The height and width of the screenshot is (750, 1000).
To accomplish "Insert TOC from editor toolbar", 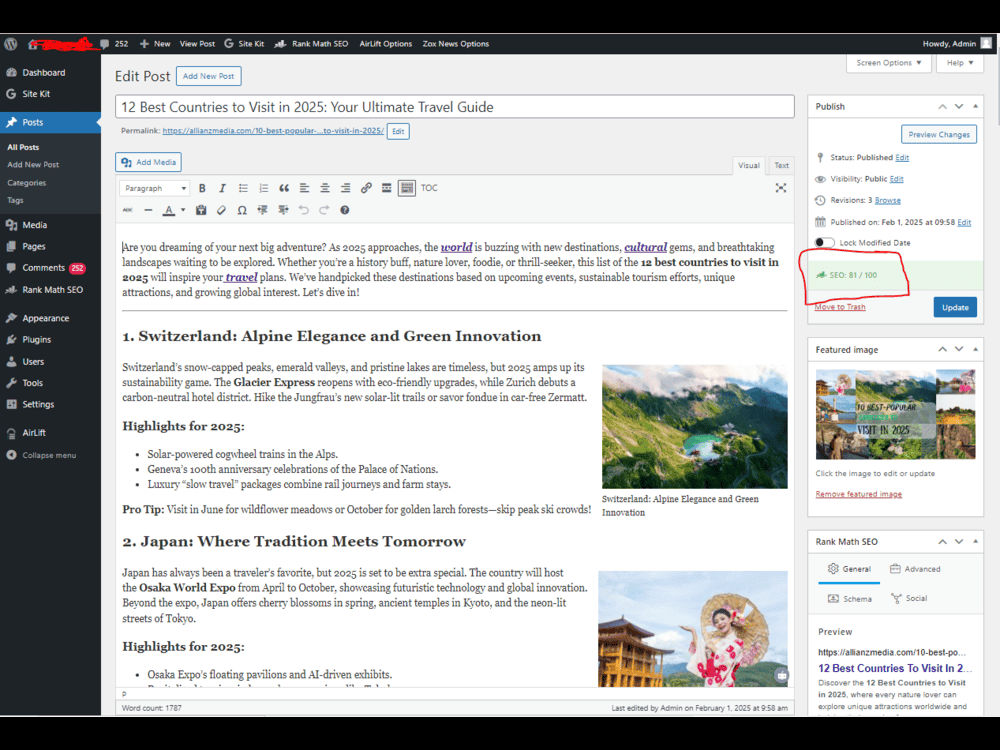I will pyautogui.click(x=429, y=188).
